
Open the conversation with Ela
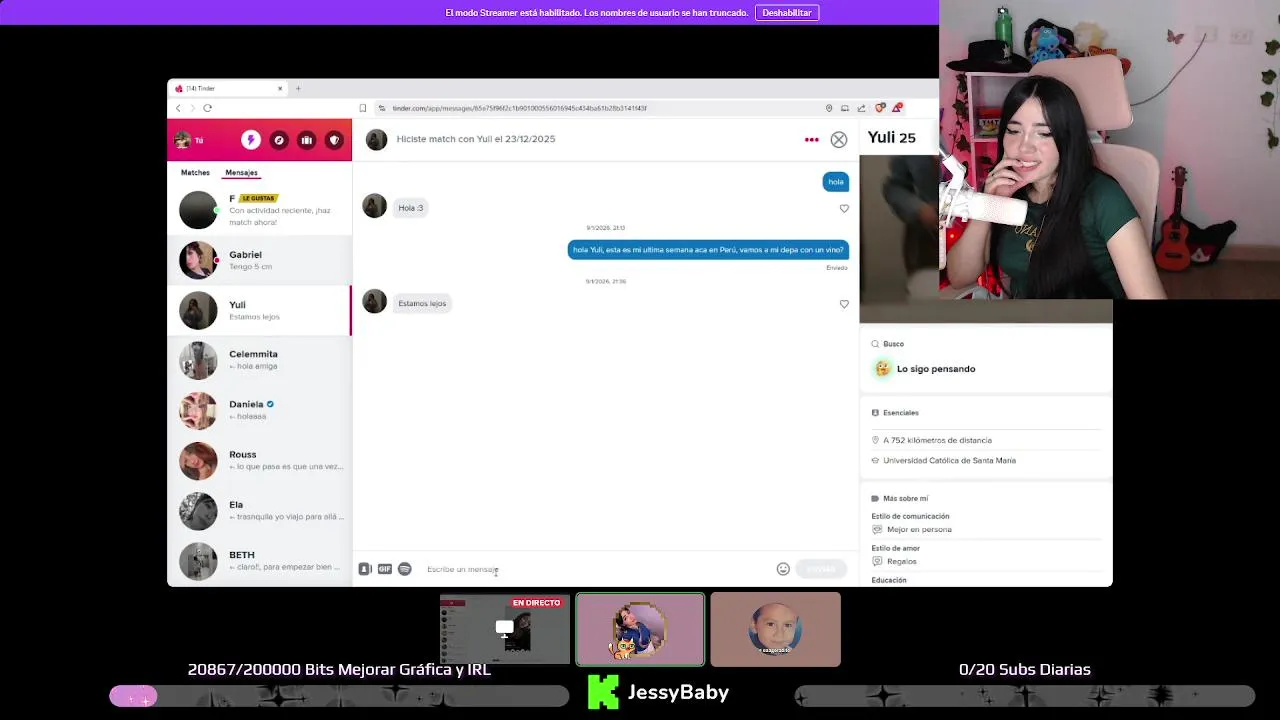coord(260,510)
